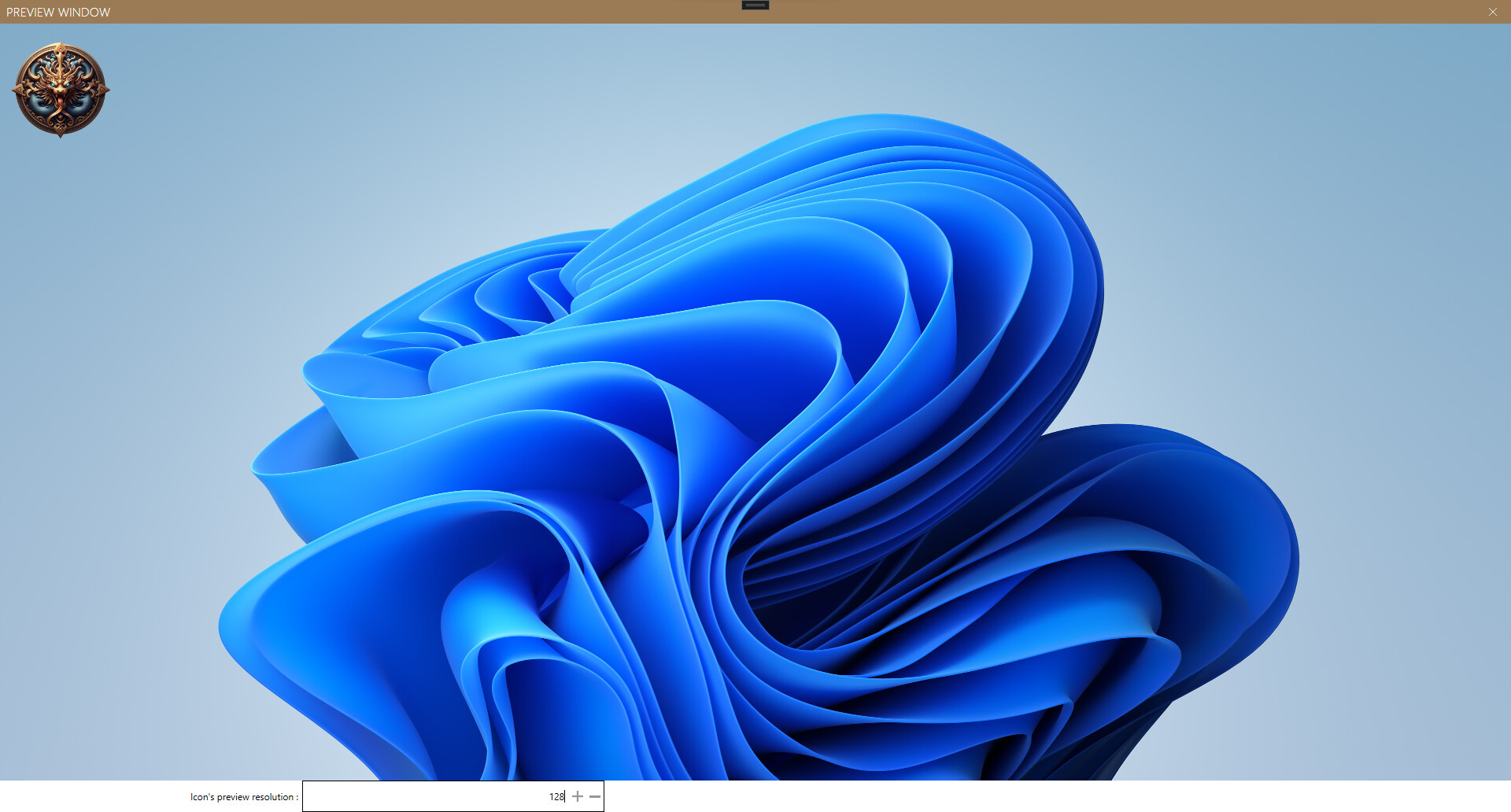The image size is (1511, 812).
Task: Increase icon preview resolution with plus button
Action: click(x=577, y=795)
